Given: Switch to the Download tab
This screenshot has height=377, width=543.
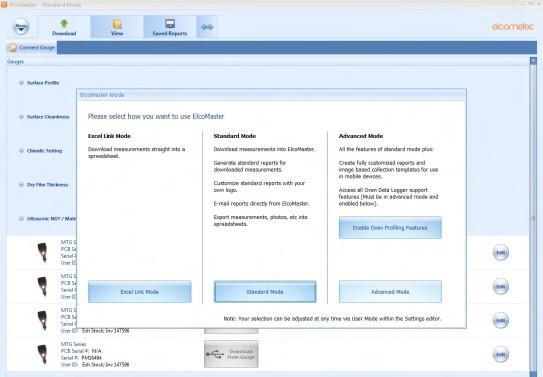Looking at the screenshot, I should 64,27.
